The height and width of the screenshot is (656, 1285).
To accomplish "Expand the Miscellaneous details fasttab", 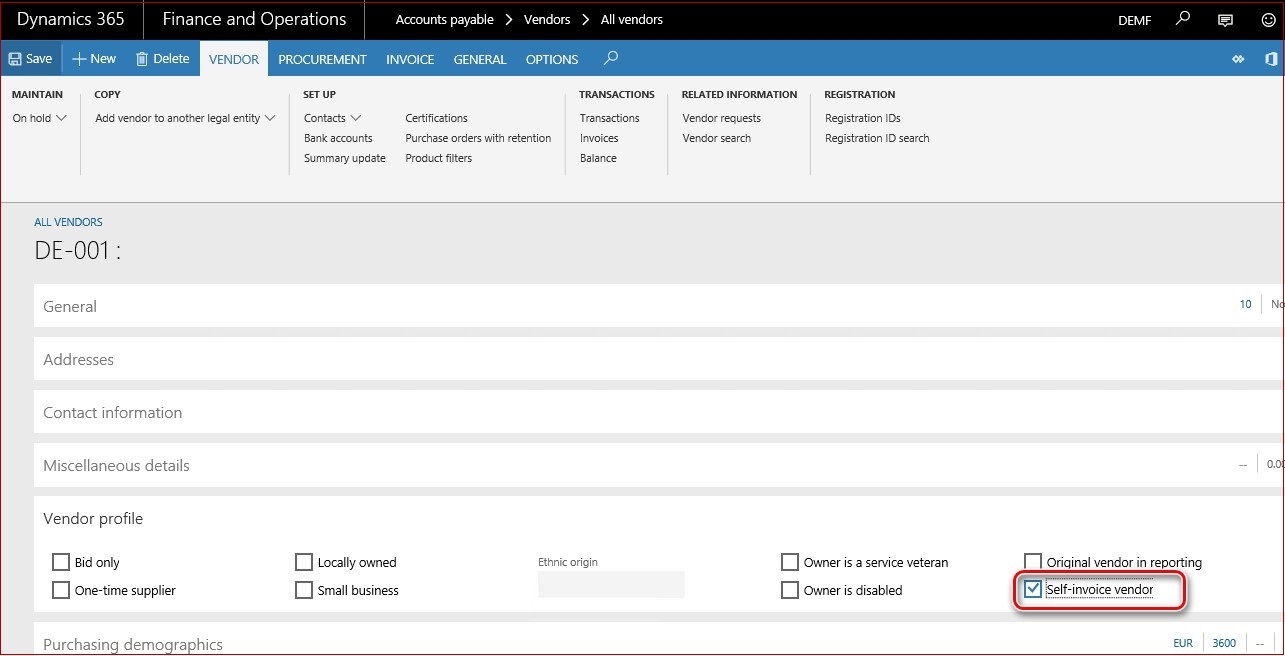I will [659, 465].
